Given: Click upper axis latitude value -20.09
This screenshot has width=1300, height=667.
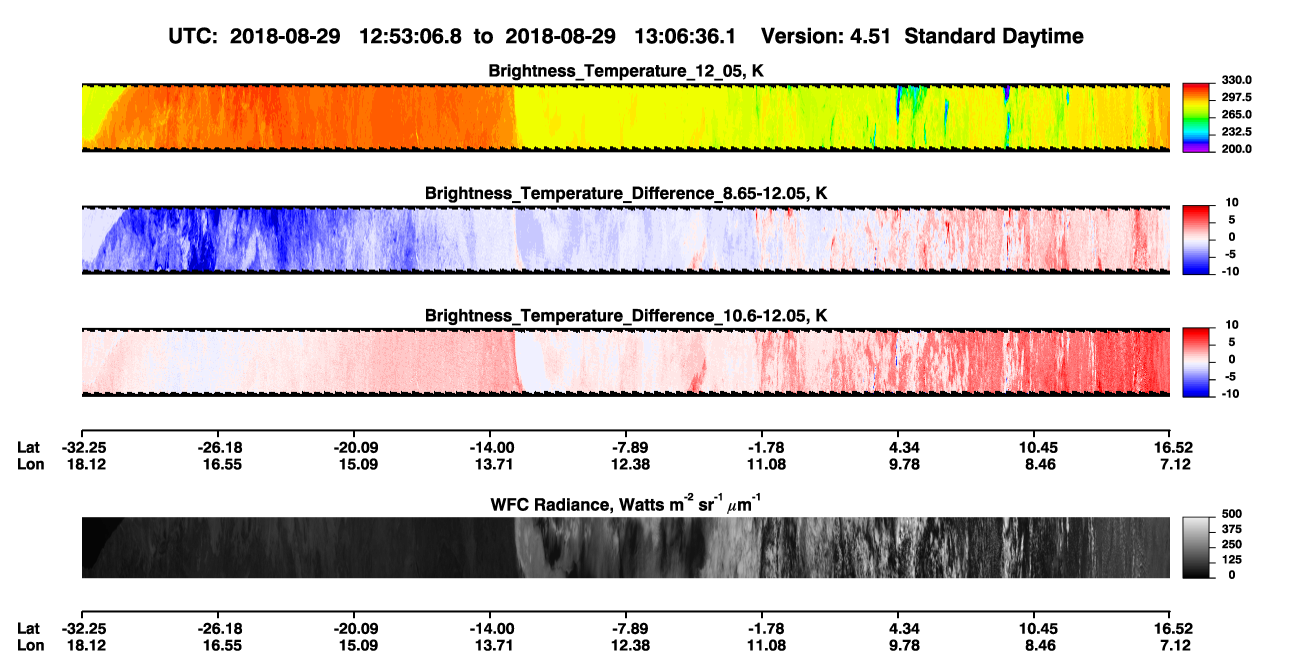Looking at the screenshot, I should 353,447.
